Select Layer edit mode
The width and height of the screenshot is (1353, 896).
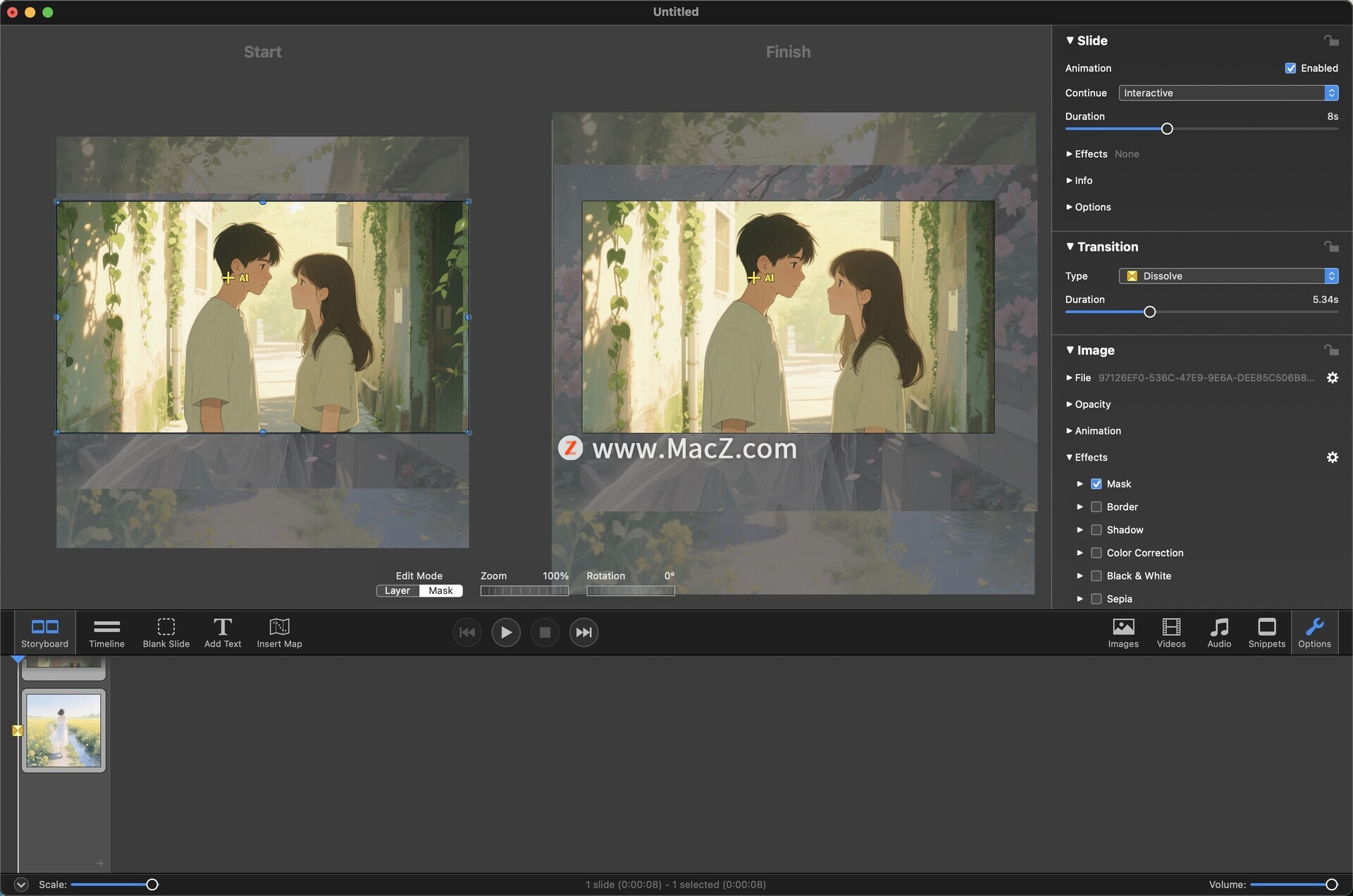[397, 591]
